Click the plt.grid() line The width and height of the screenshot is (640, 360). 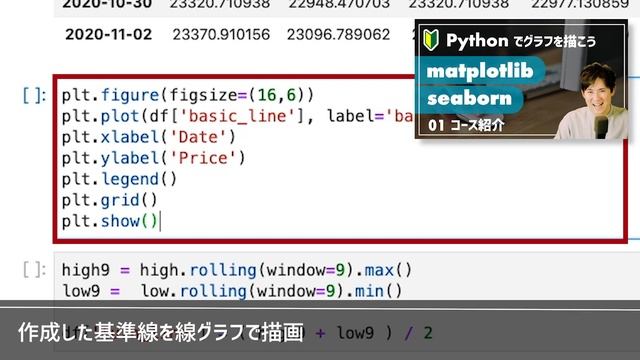click(109, 200)
